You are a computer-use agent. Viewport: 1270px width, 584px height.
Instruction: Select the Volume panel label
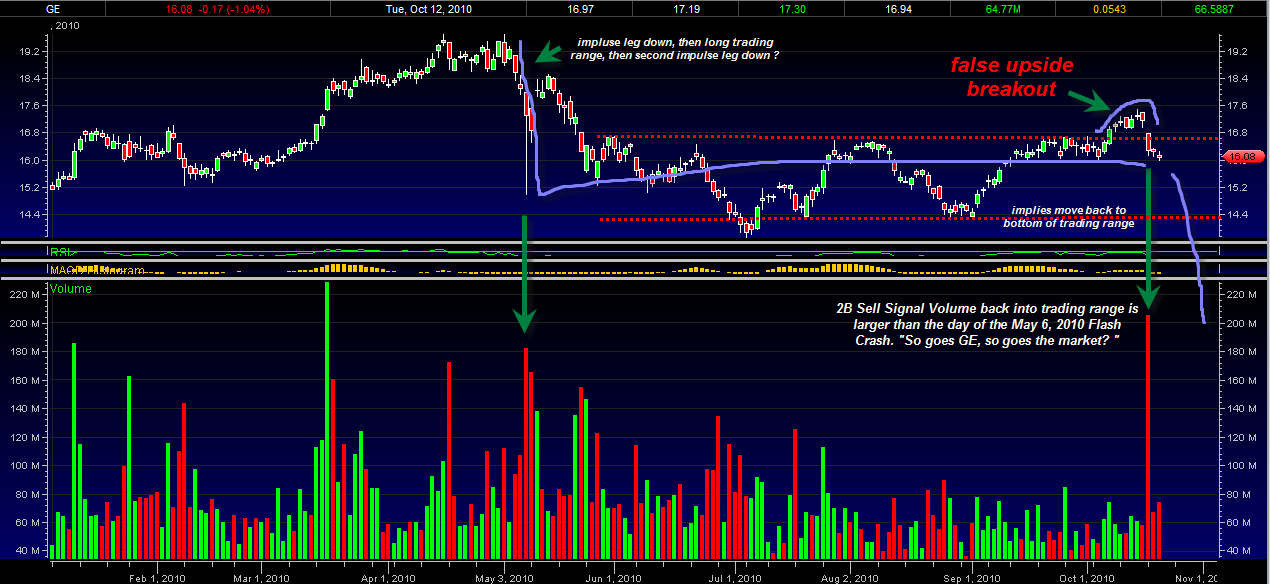pyautogui.click(x=70, y=290)
